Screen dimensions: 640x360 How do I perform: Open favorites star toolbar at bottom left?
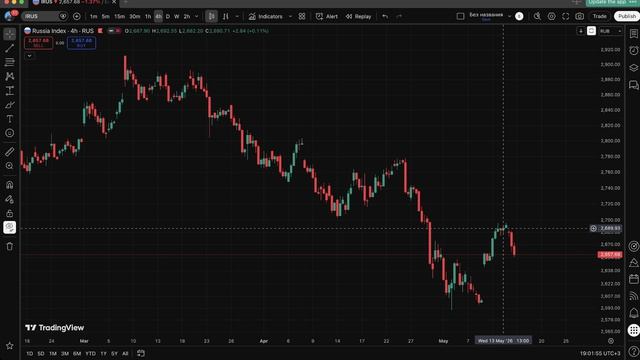10,346
